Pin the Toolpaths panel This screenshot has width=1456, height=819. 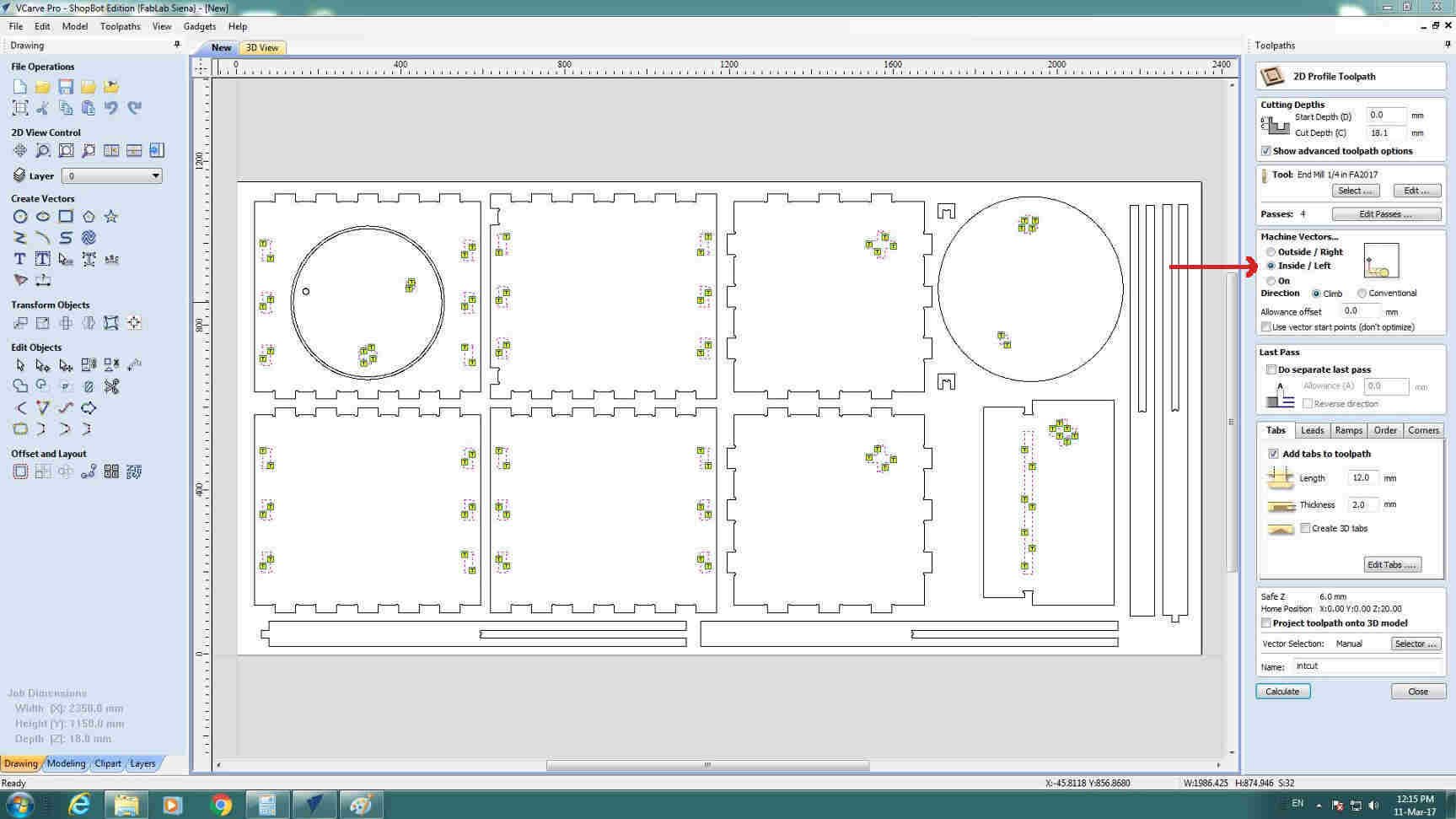[1448, 45]
